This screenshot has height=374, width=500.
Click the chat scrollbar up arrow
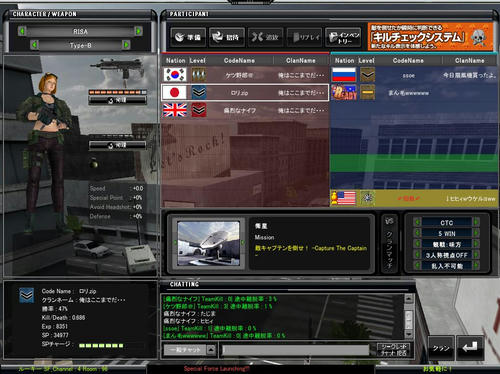[409, 299]
